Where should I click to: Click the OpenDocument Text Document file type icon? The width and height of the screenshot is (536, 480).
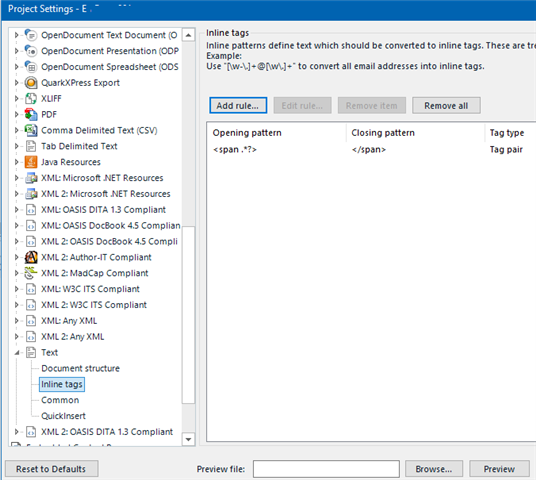point(31,35)
